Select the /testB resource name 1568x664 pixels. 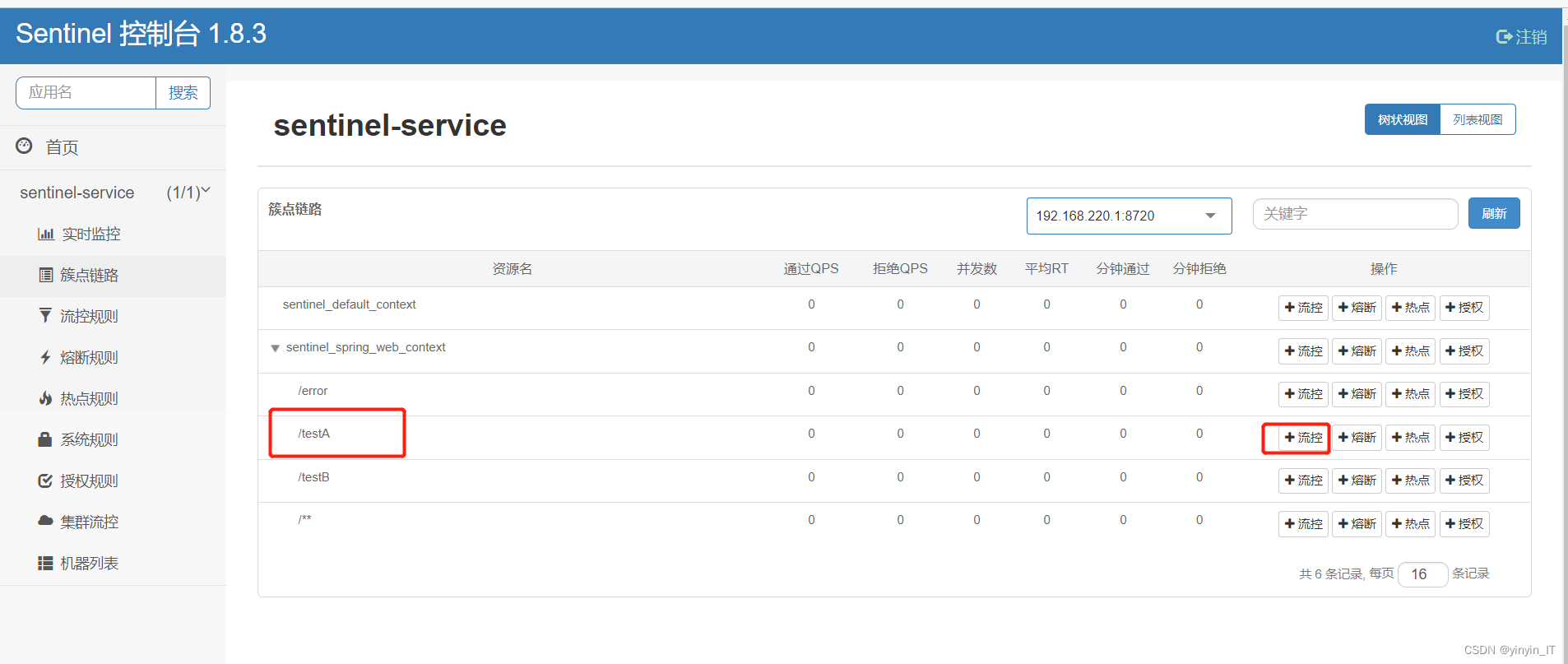313,477
